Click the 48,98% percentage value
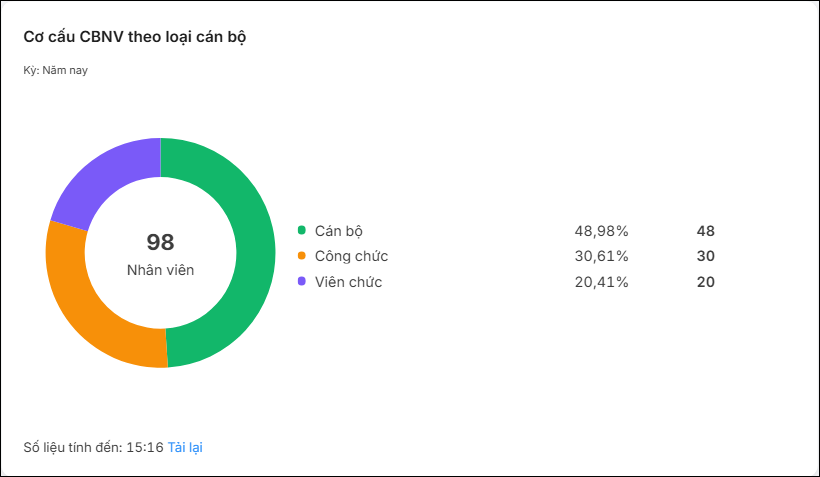This screenshot has height=477, width=820. pyautogui.click(x=601, y=231)
